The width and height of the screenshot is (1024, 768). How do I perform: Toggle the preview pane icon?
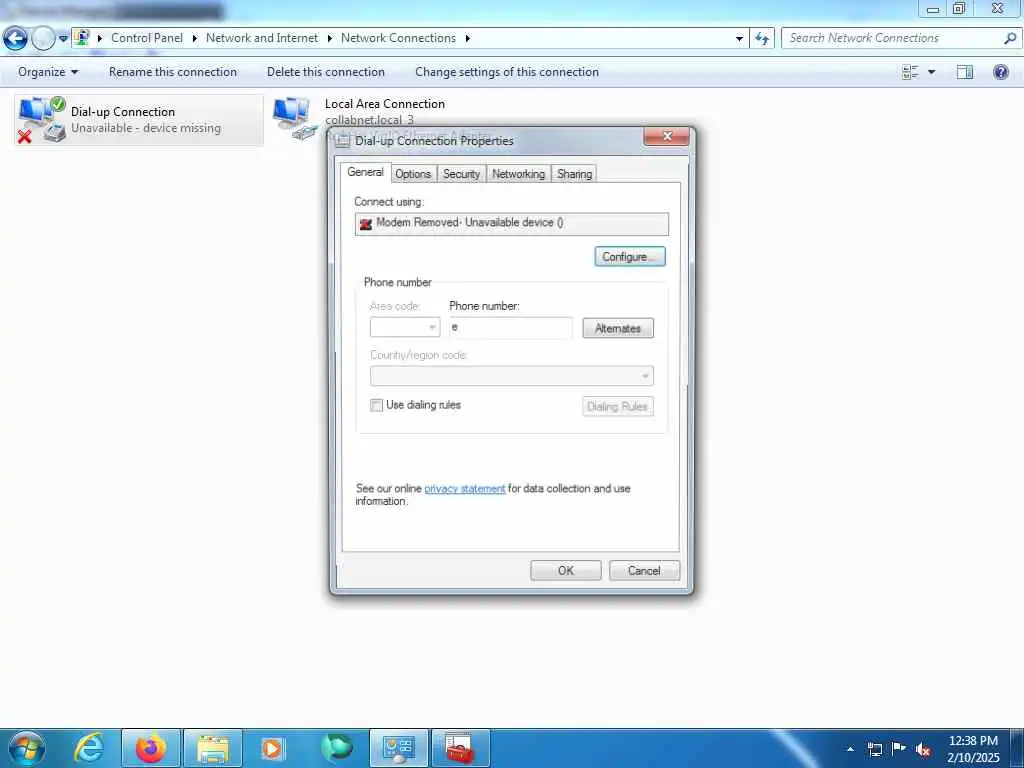click(x=965, y=72)
